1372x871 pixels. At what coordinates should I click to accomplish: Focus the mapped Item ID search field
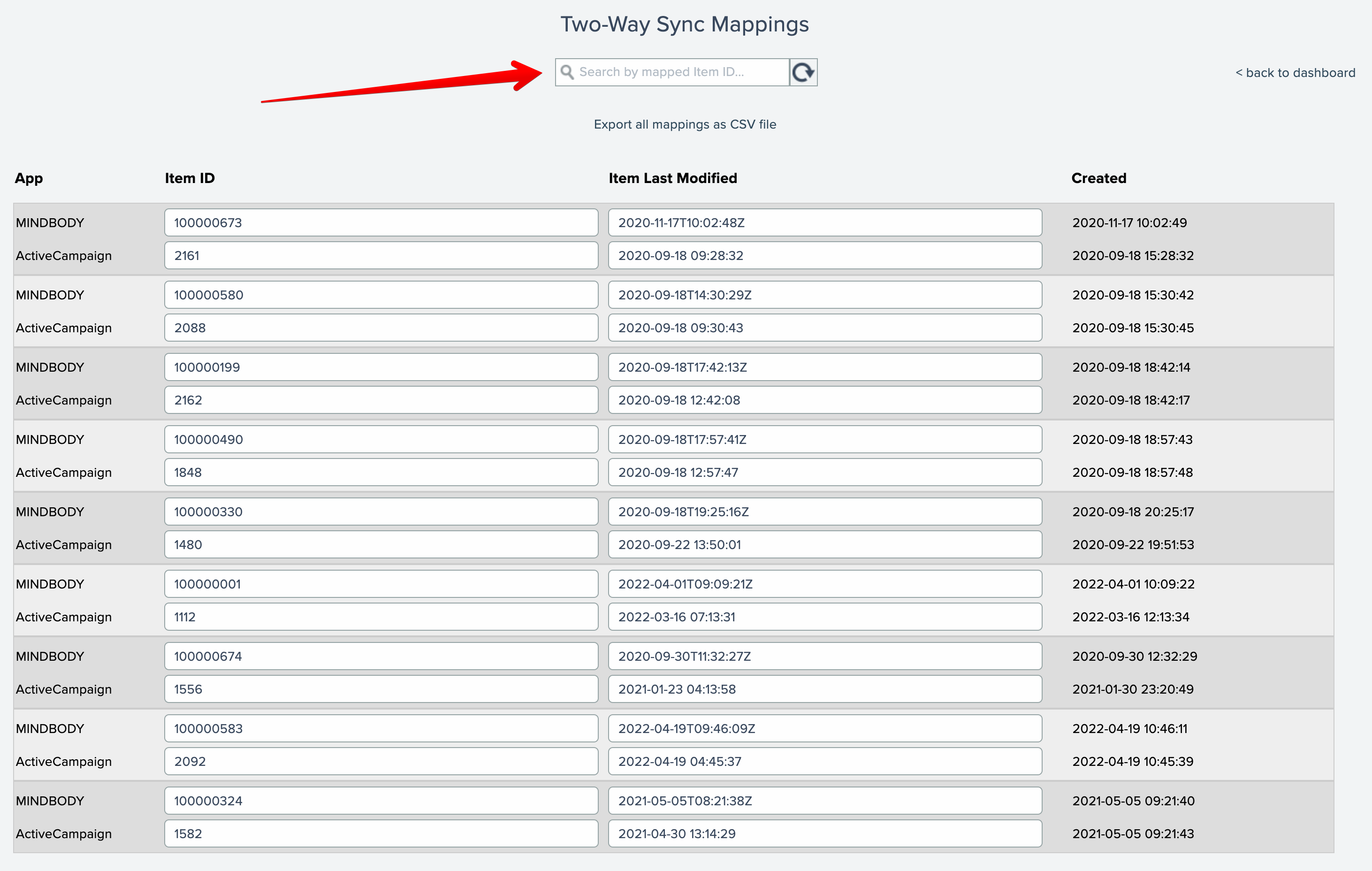pyautogui.click(x=678, y=72)
